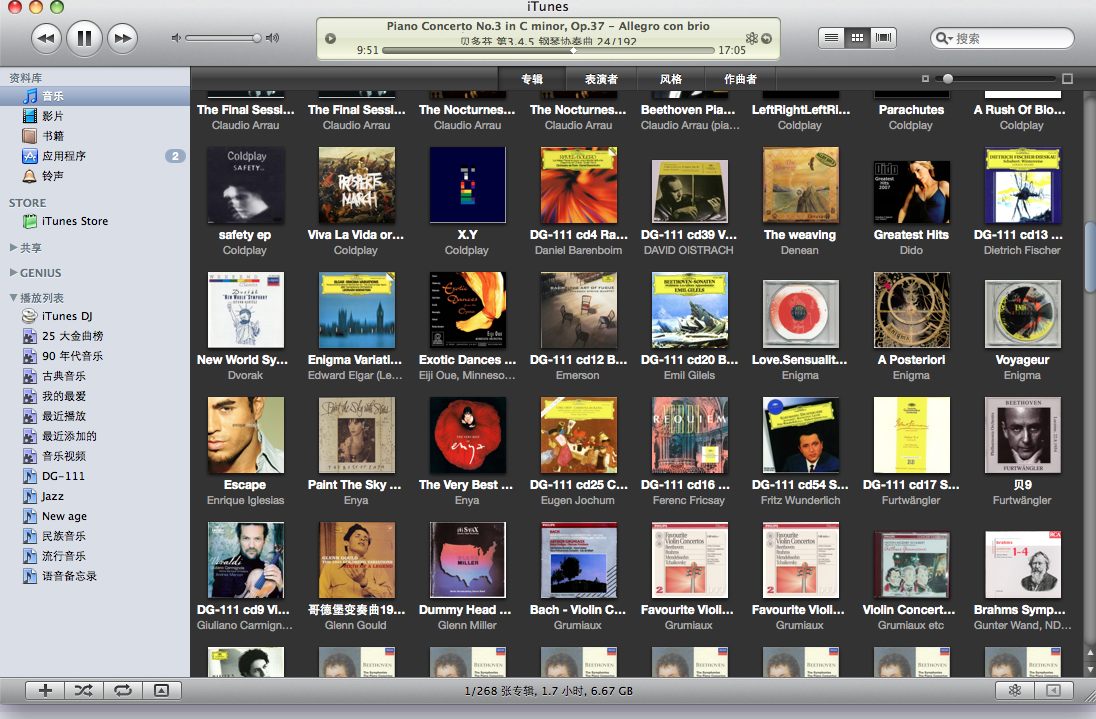
Task: Open the Jazz playlist
Action: coord(94,496)
